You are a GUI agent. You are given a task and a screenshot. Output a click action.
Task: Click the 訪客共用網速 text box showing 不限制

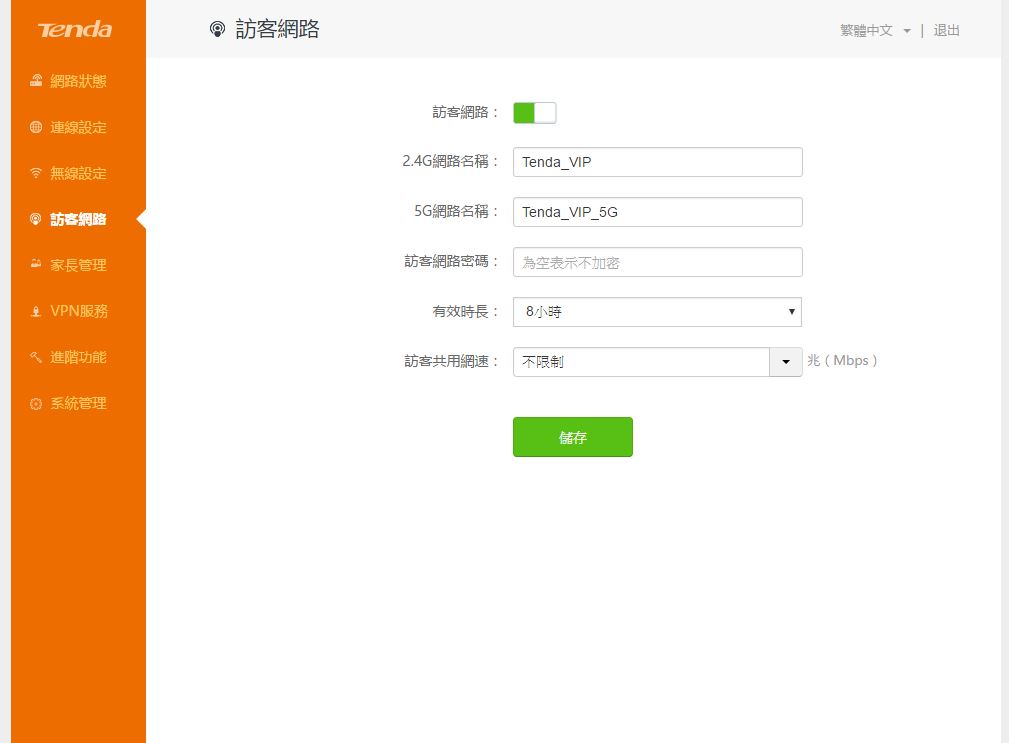[641, 362]
